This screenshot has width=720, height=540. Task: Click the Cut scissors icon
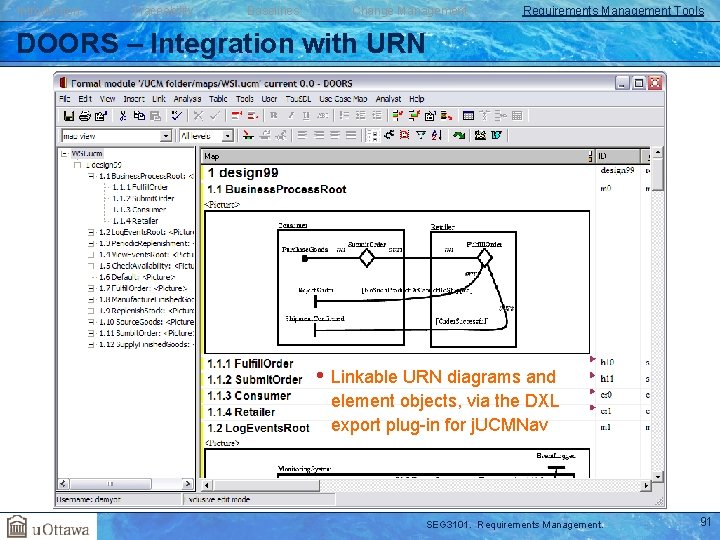pyautogui.click(x=123, y=116)
